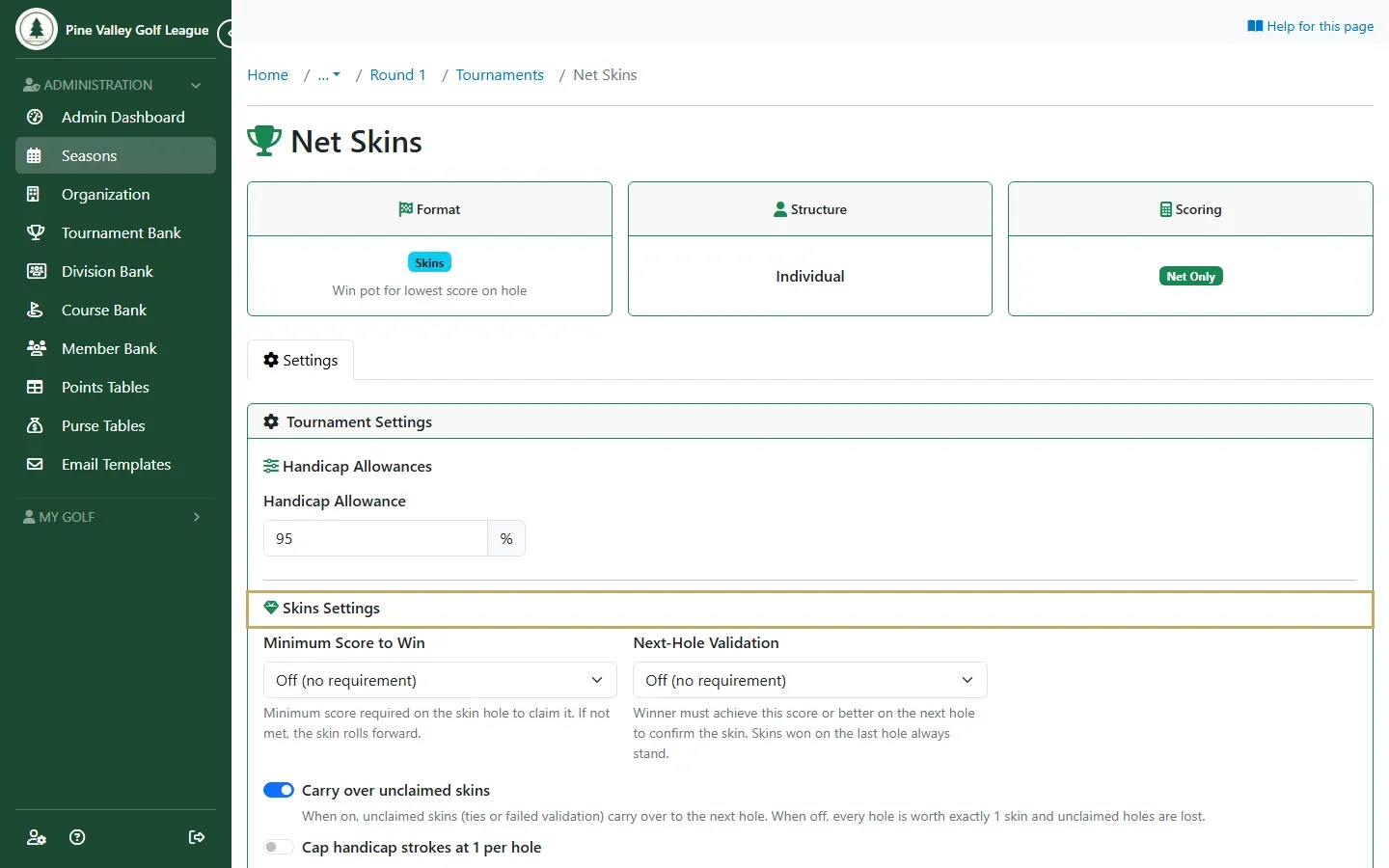Go to Tournament Bank in sidebar
The height and width of the screenshot is (868, 1389).
(116, 232)
